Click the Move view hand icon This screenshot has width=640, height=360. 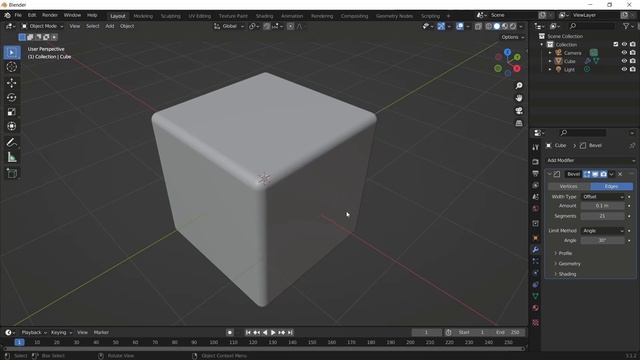click(519, 98)
